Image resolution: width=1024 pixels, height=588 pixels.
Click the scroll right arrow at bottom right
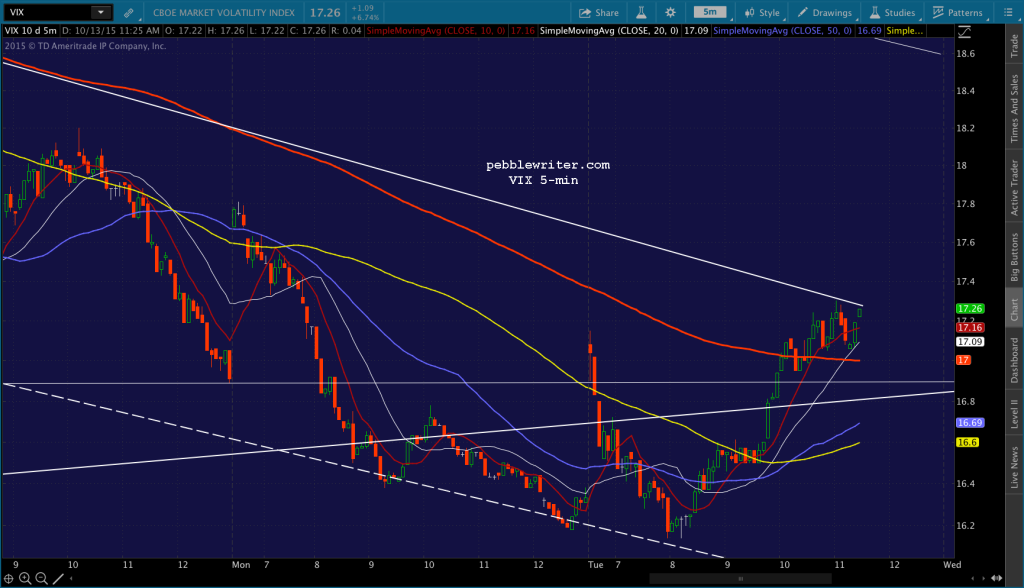(x=984, y=578)
